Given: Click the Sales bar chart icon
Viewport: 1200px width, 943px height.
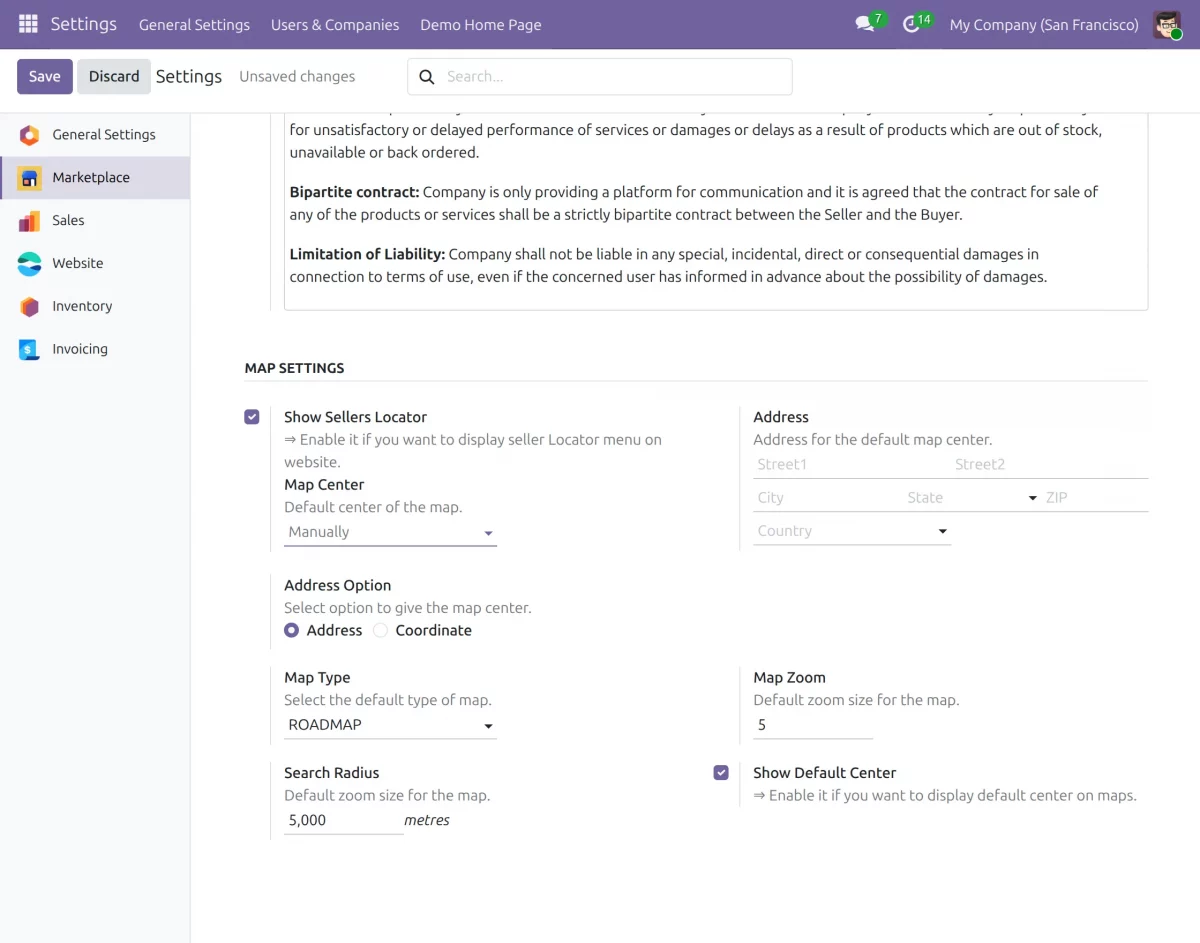Looking at the screenshot, I should (29, 221).
